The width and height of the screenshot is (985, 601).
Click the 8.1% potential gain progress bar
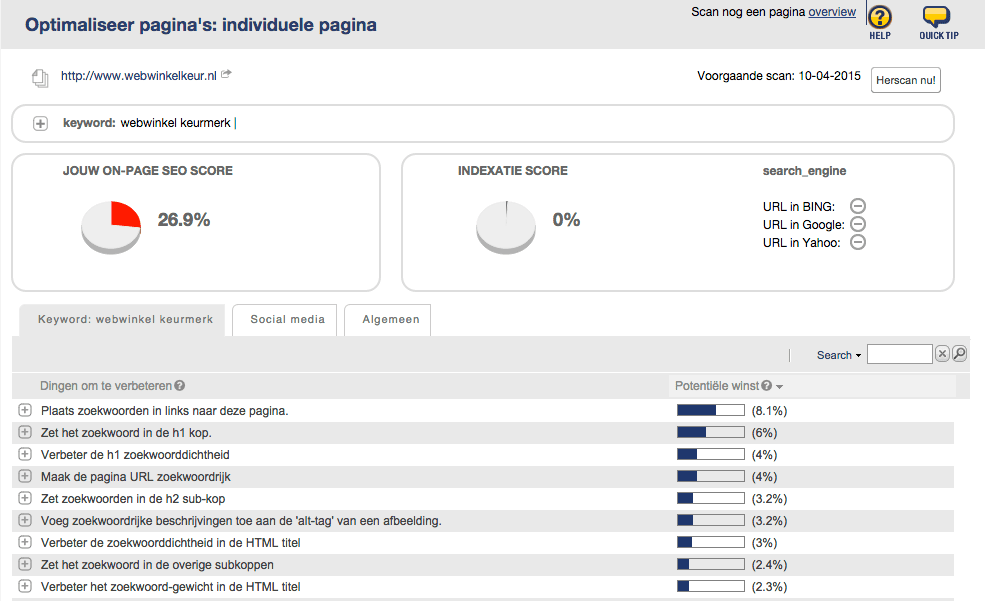(710, 410)
